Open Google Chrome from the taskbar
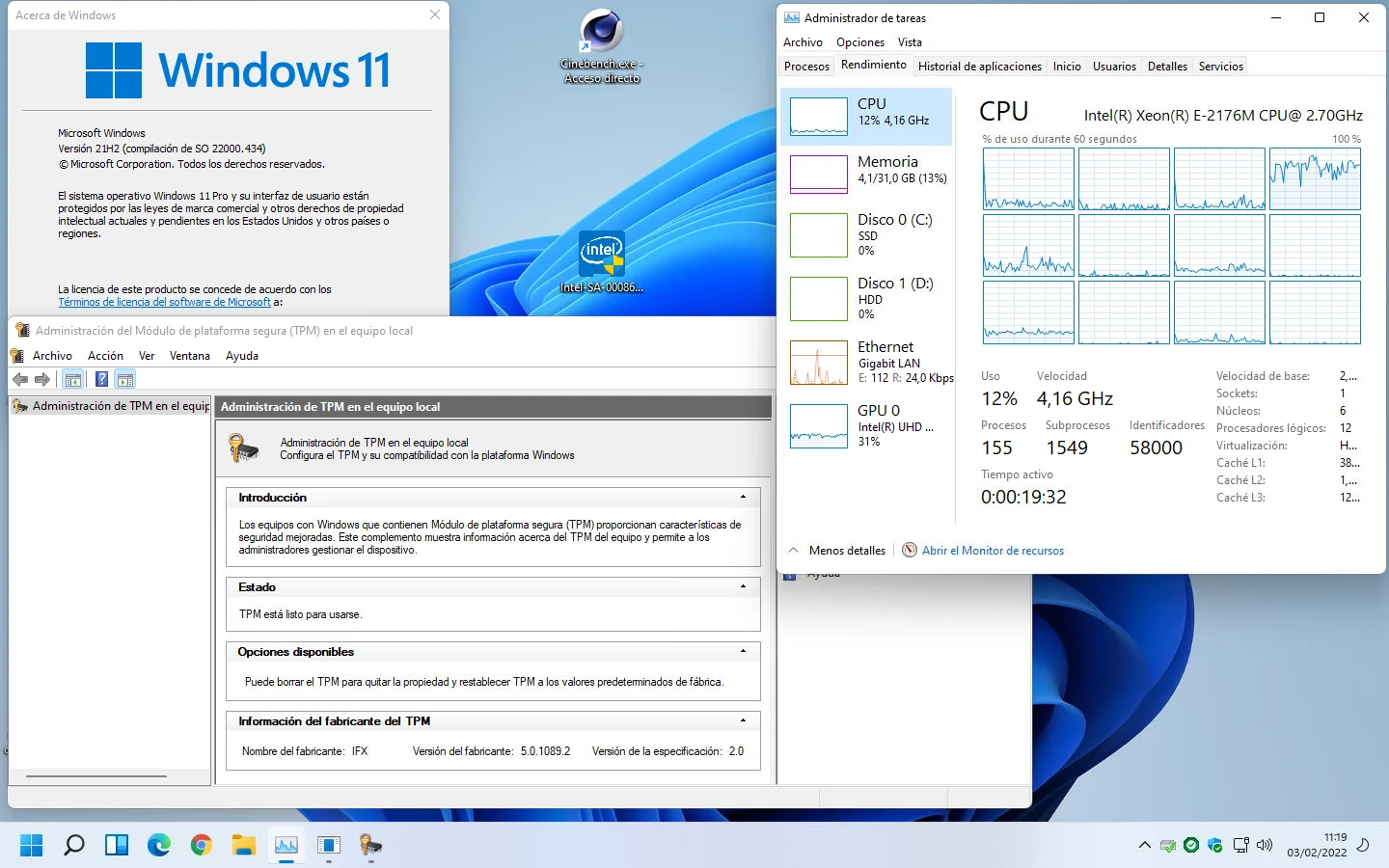 click(x=202, y=846)
